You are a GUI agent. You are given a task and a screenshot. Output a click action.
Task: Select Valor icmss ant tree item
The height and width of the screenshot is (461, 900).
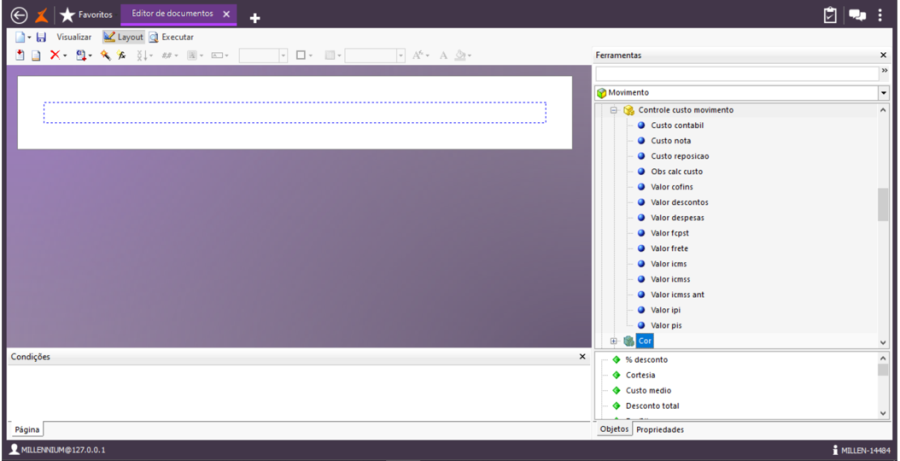tap(677, 295)
